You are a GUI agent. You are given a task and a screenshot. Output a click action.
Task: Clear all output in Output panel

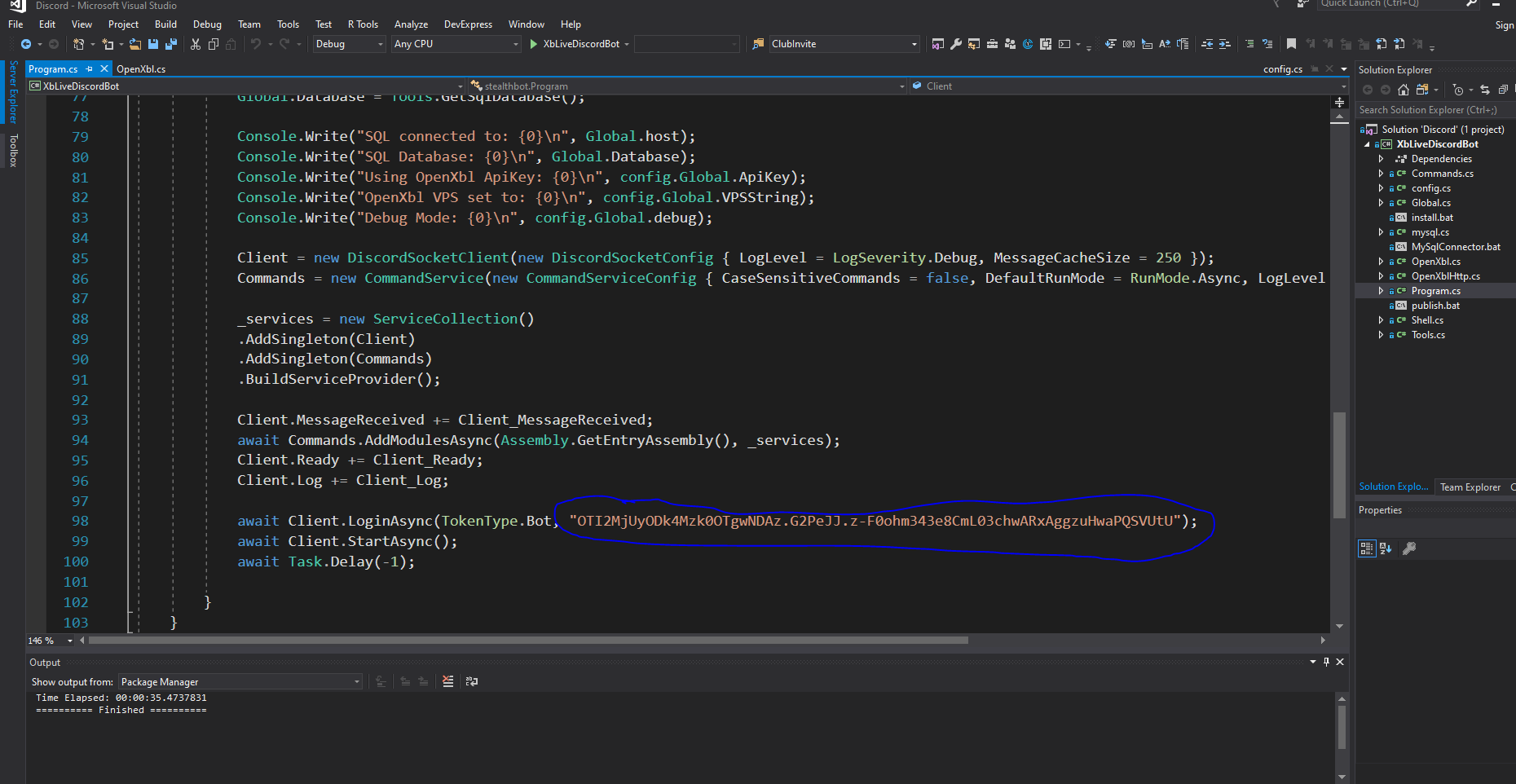pyautogui.click(x=447, y=681)
